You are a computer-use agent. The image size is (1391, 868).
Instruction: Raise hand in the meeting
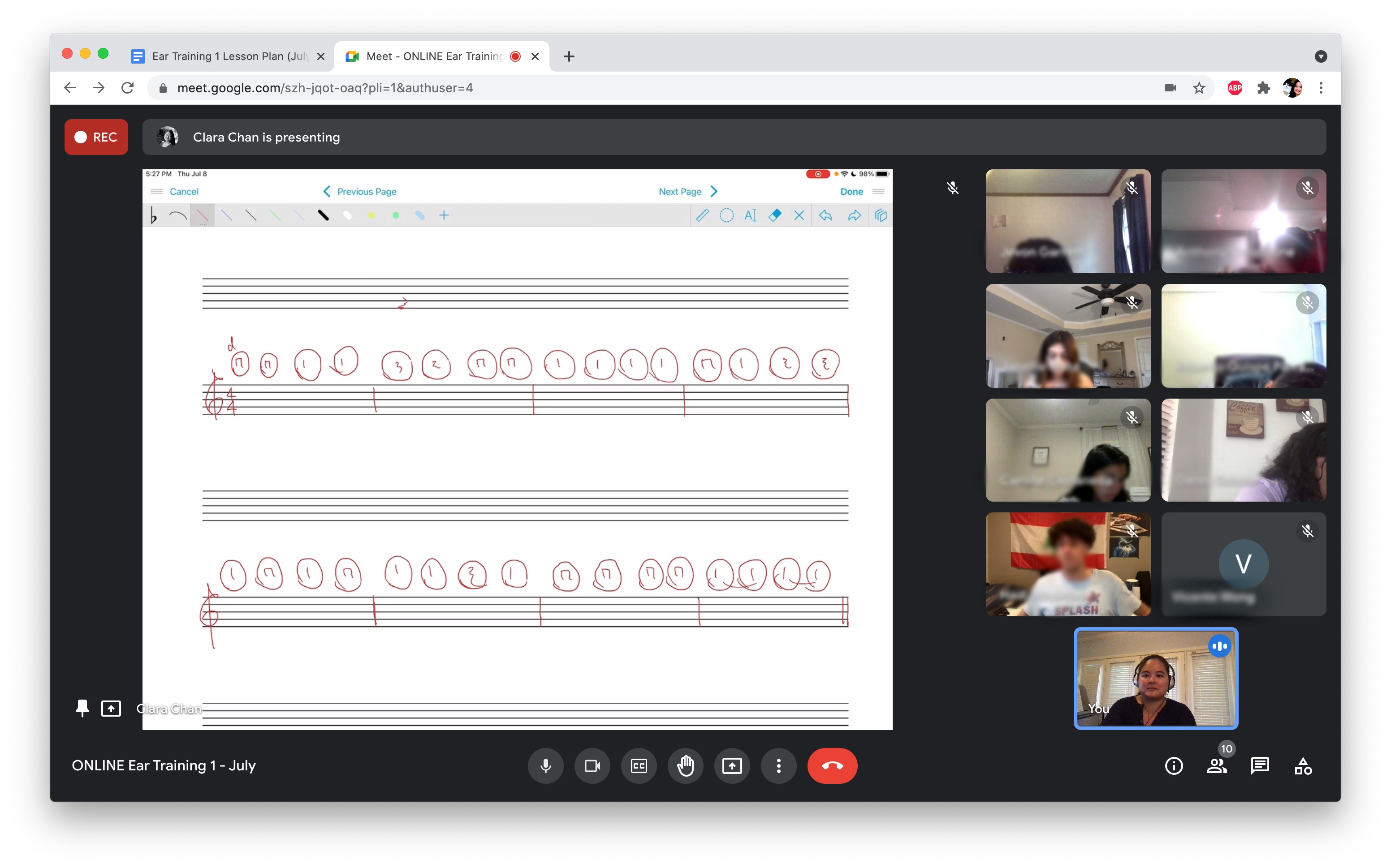[x=685, y=765]
